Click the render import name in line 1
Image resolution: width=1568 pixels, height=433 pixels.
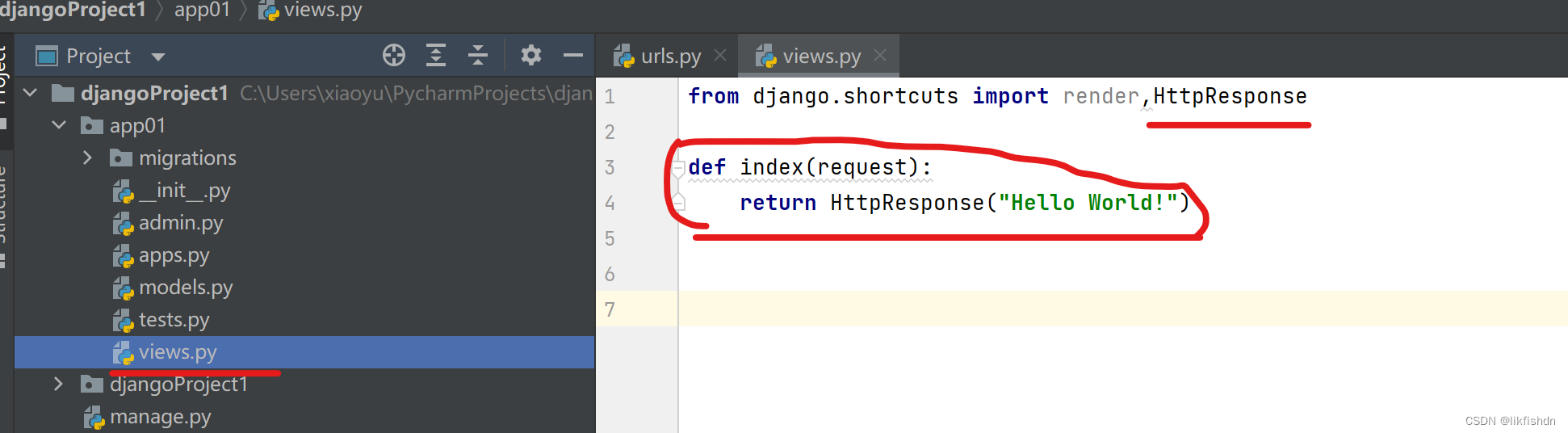(x=1101, y=96)
